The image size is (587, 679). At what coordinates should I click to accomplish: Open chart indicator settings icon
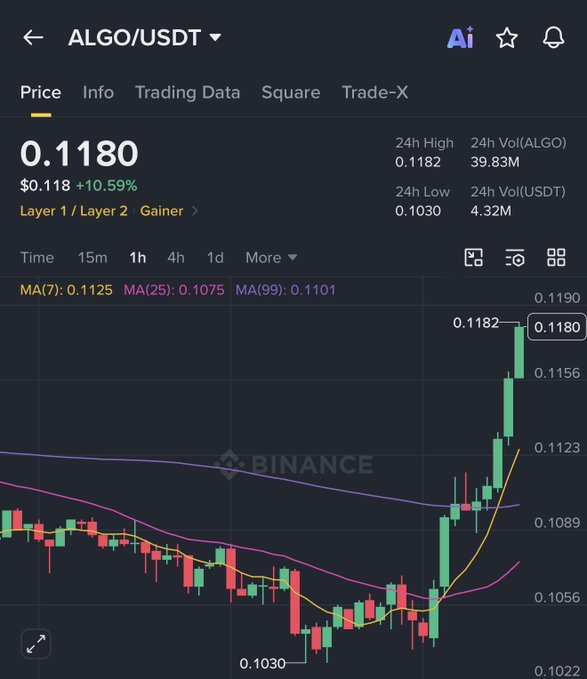tap(515, 257)
